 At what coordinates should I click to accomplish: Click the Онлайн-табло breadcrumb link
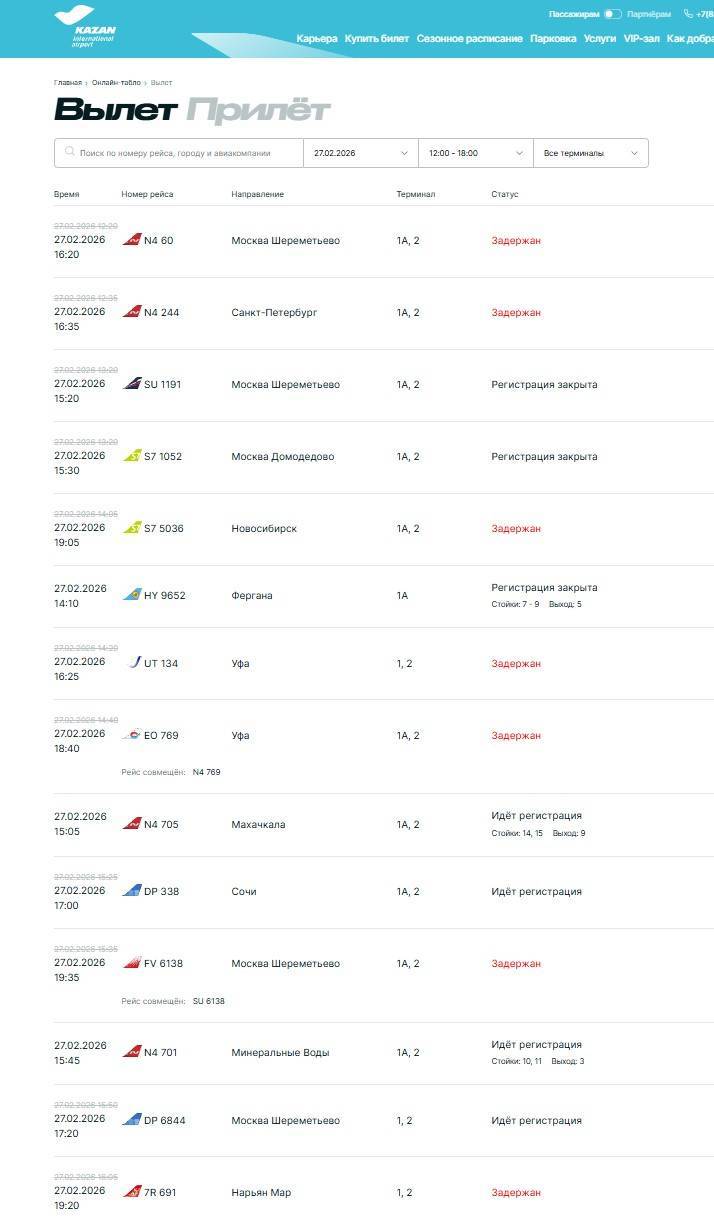coord(116,82)
